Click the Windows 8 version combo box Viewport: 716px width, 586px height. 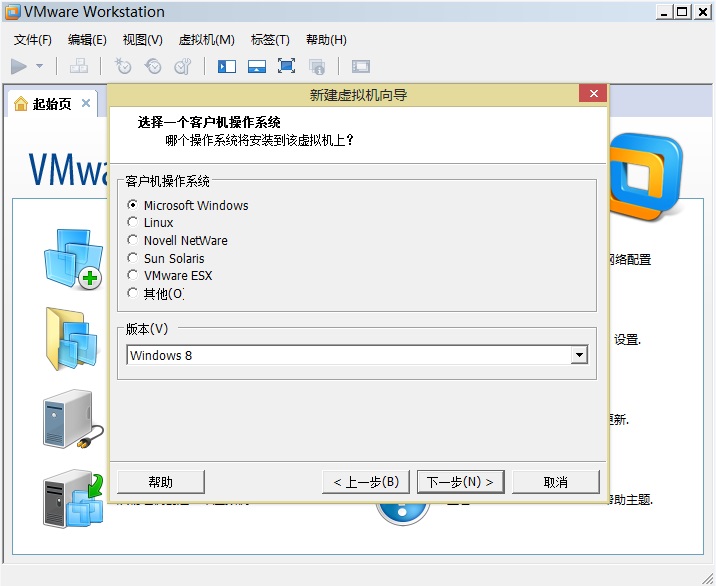pos(357,355)
